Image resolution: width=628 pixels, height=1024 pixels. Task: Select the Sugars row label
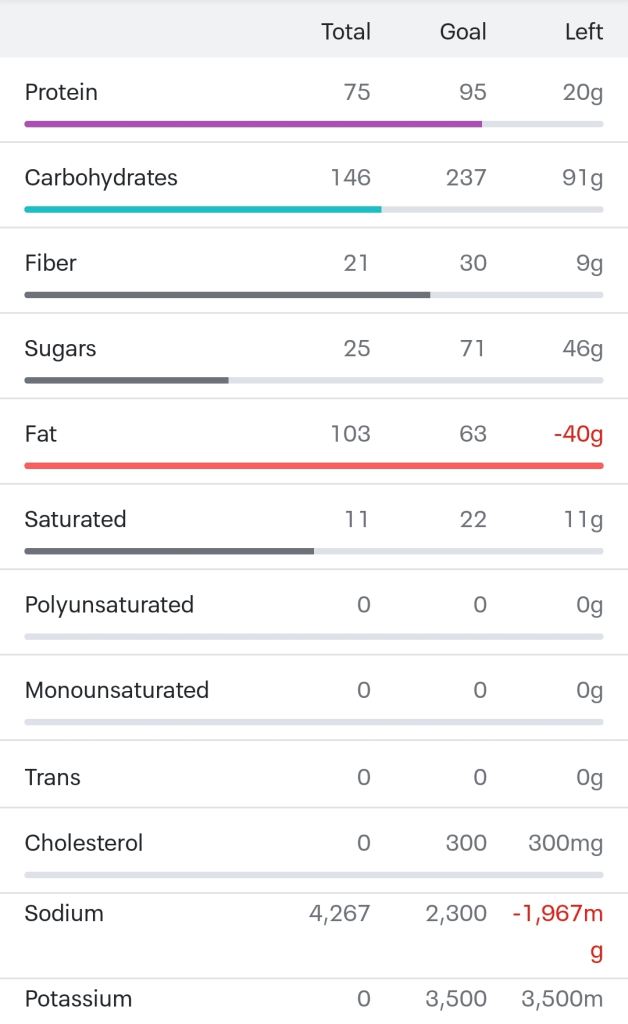61,349
